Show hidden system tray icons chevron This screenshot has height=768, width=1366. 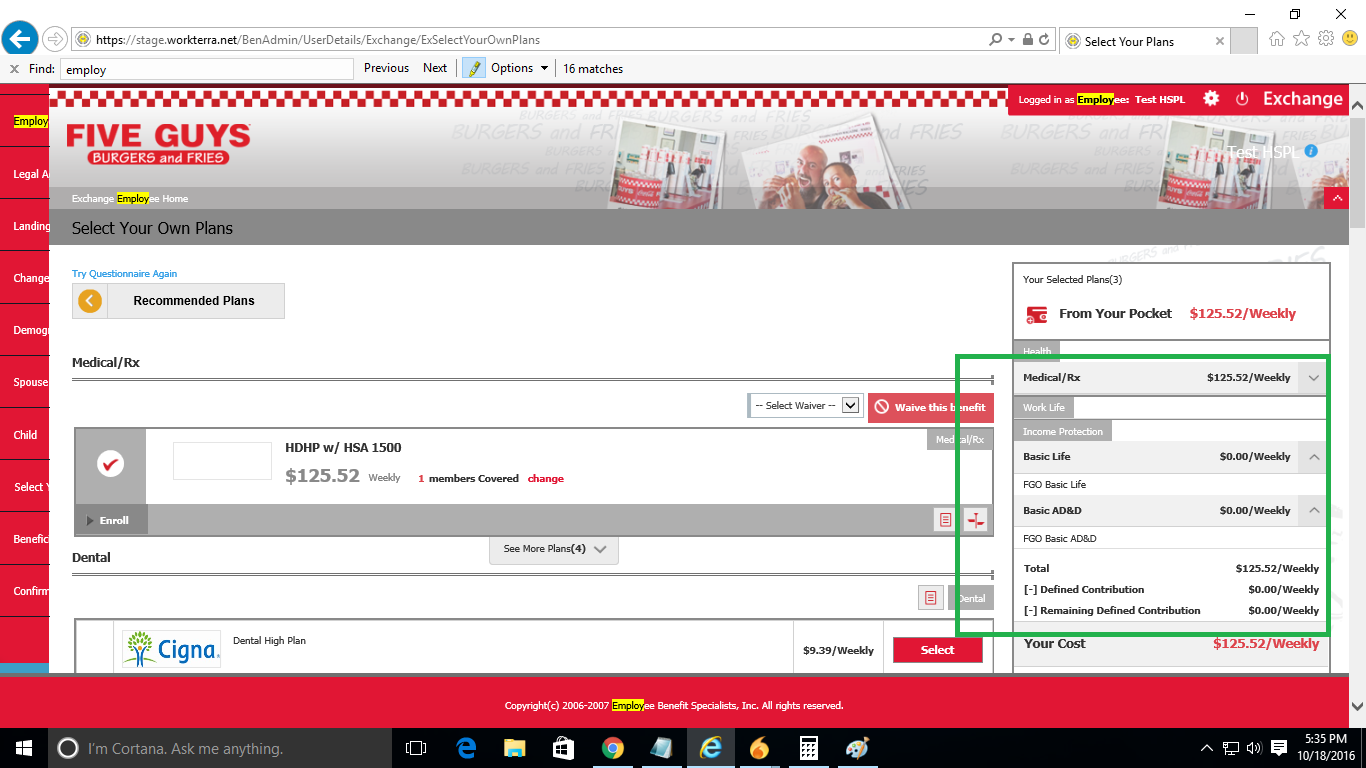tap(1207, 748)
